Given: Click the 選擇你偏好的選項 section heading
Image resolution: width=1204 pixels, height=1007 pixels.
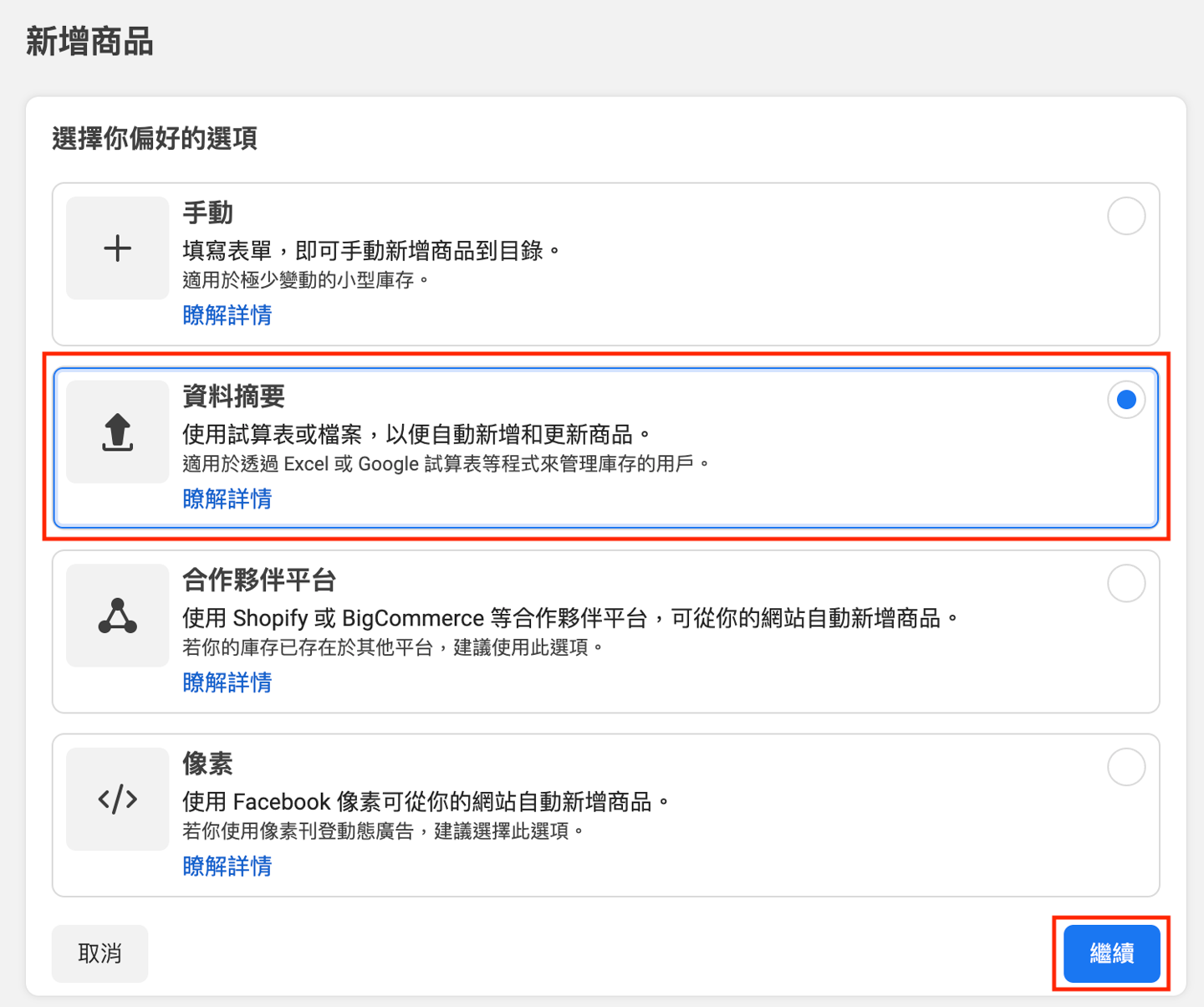Looking at the screenshot, I should click(155, 138).
